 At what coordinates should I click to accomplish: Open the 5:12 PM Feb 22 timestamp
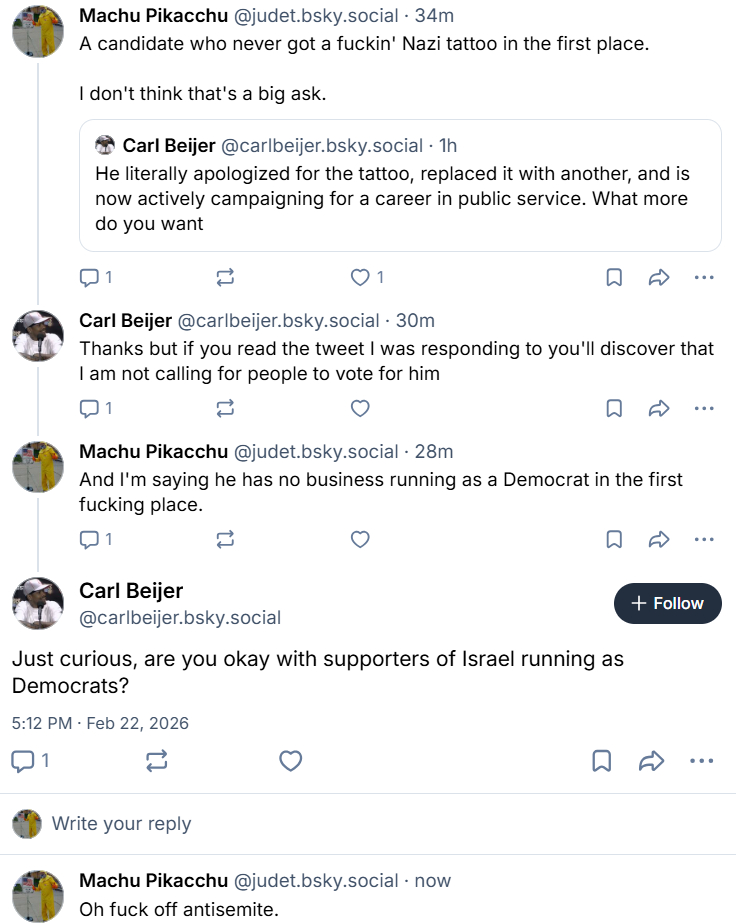[100, 722]
